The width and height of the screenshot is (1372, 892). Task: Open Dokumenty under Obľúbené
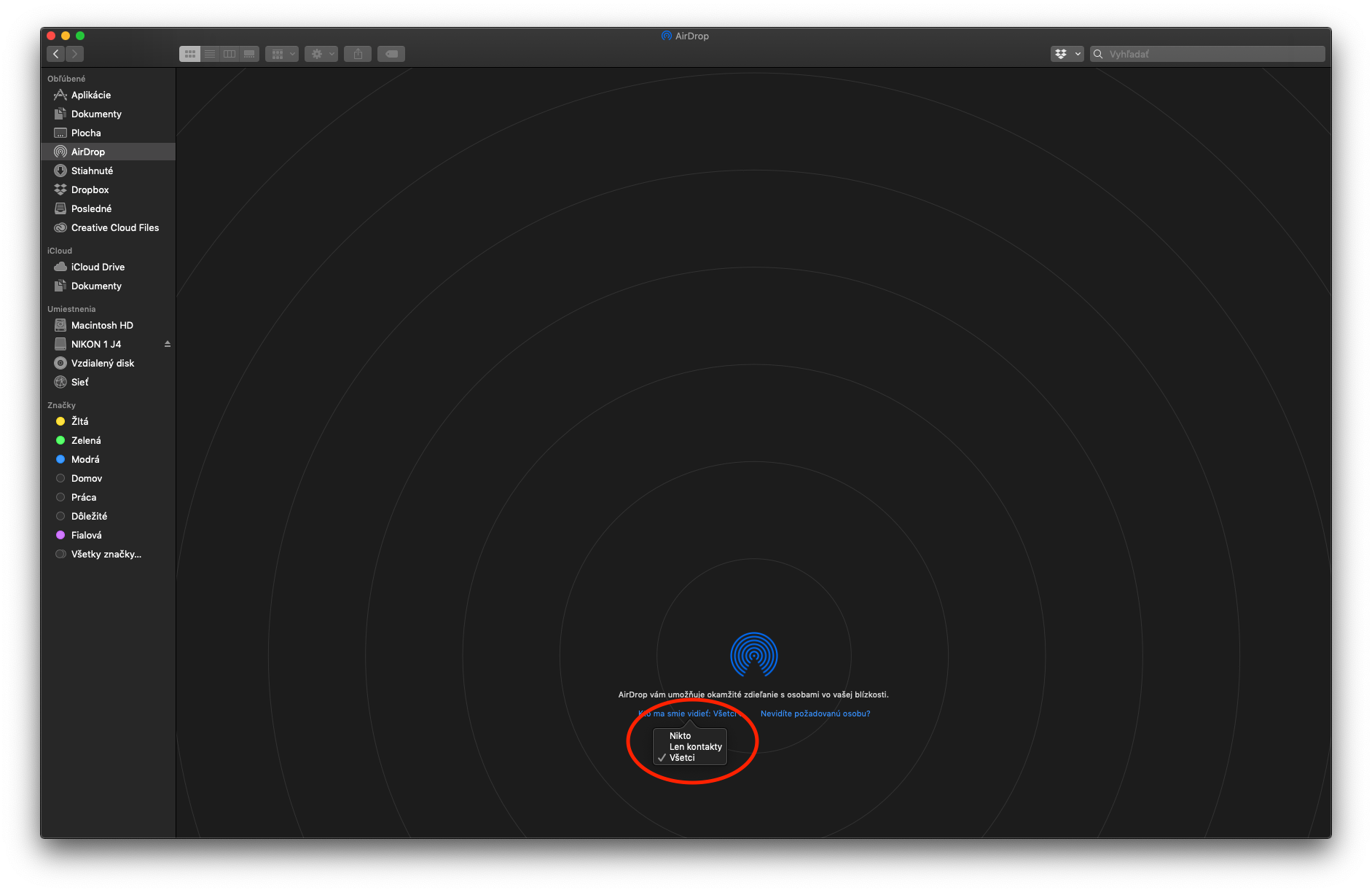(108, 114)
